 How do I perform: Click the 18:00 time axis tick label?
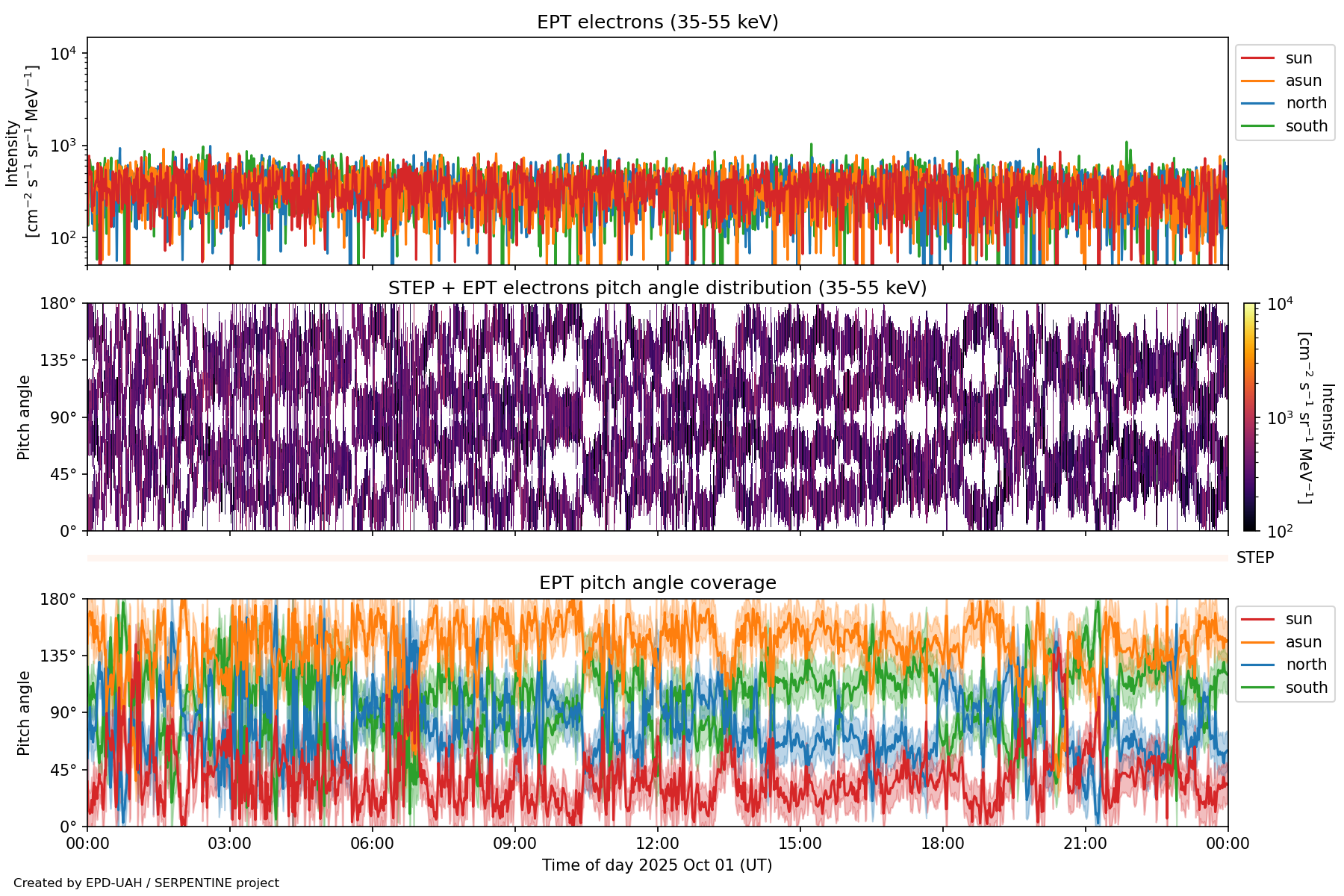click(x=942, y=844)
